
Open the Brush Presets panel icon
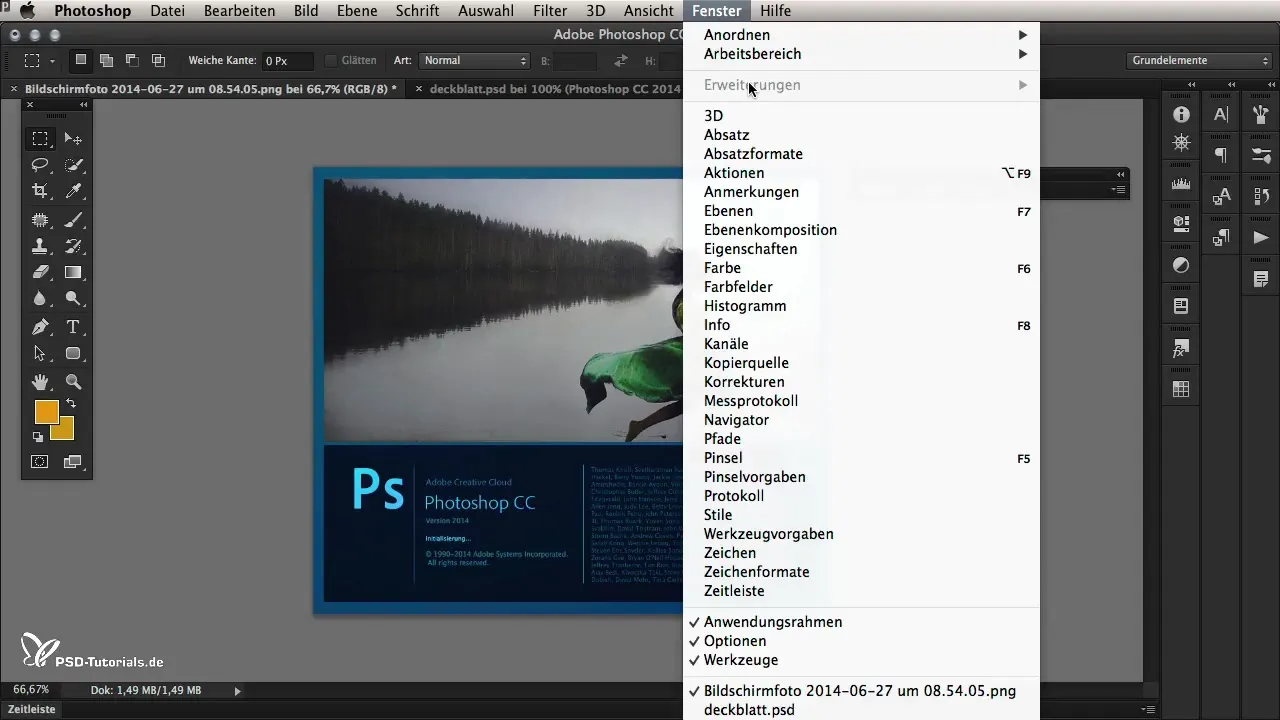1261,156
